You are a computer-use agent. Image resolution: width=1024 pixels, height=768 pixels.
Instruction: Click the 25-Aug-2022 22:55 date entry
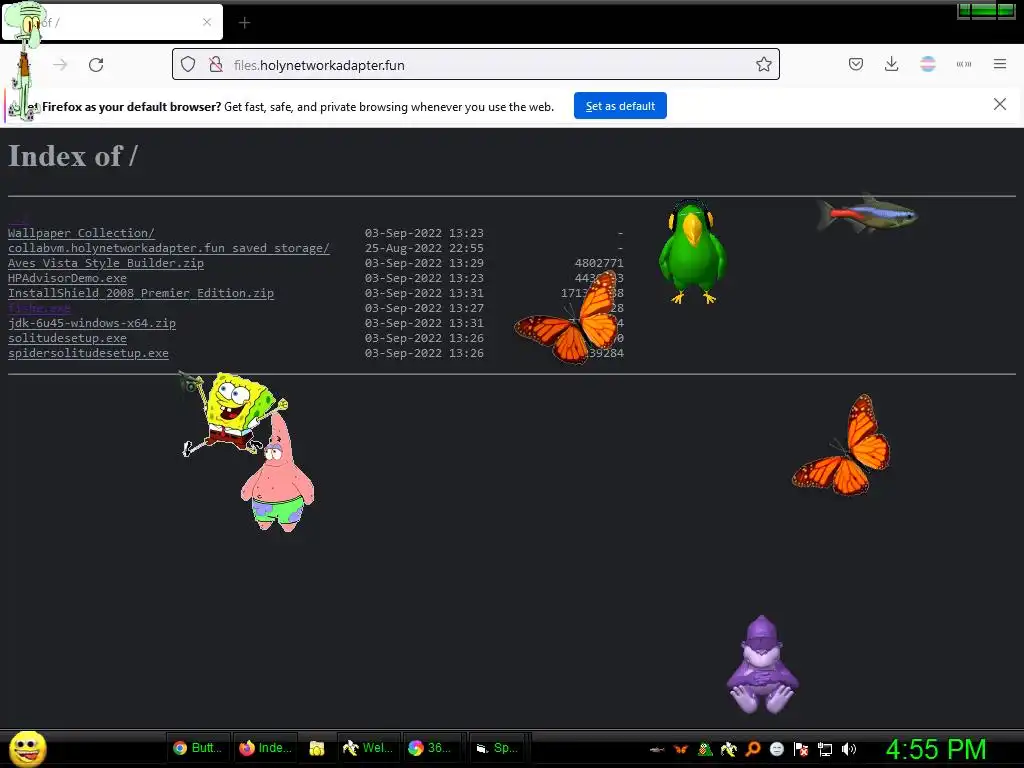pyautogui.click(x=424, y=248)
